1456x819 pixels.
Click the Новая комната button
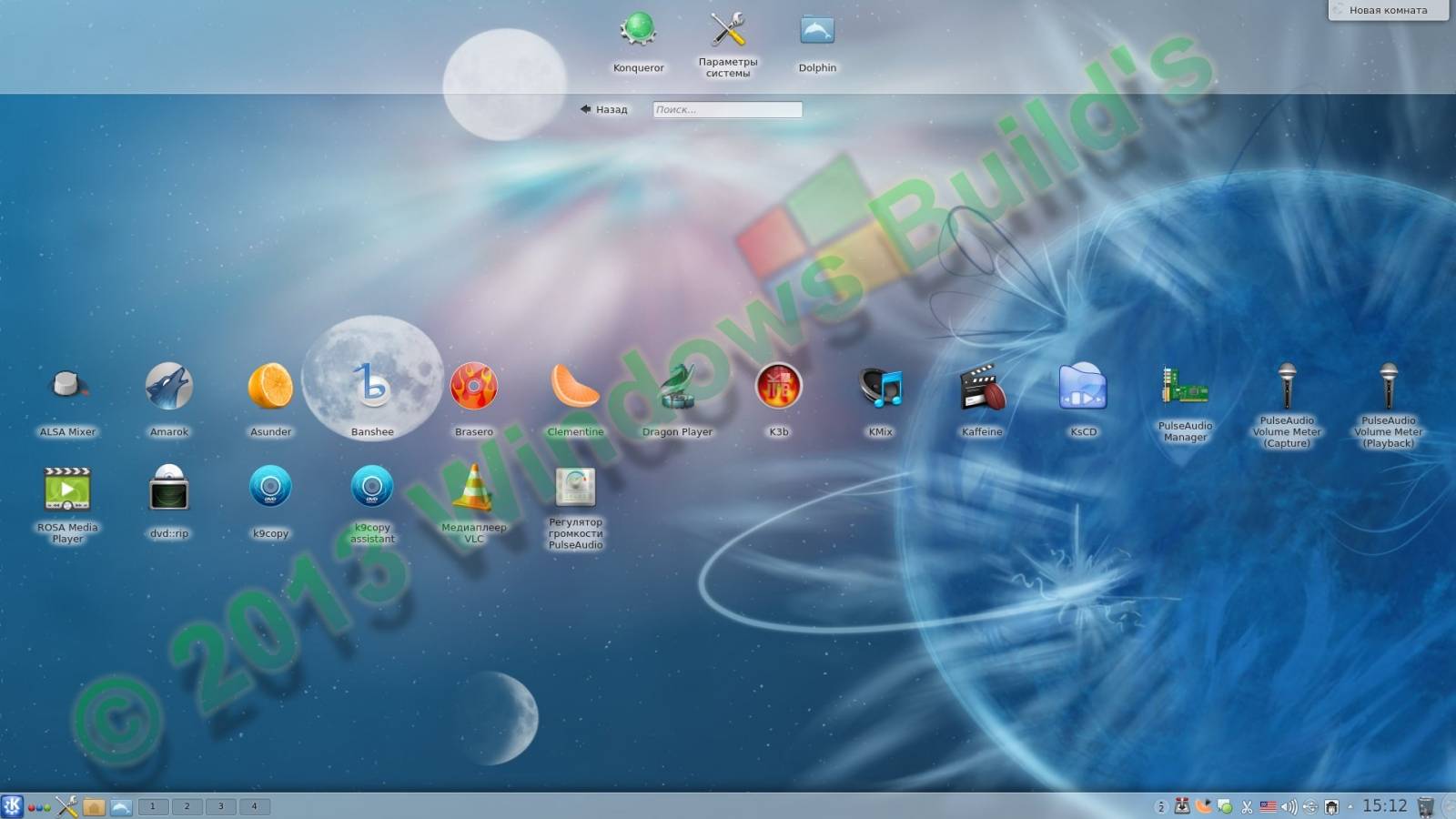(1388, 10)
